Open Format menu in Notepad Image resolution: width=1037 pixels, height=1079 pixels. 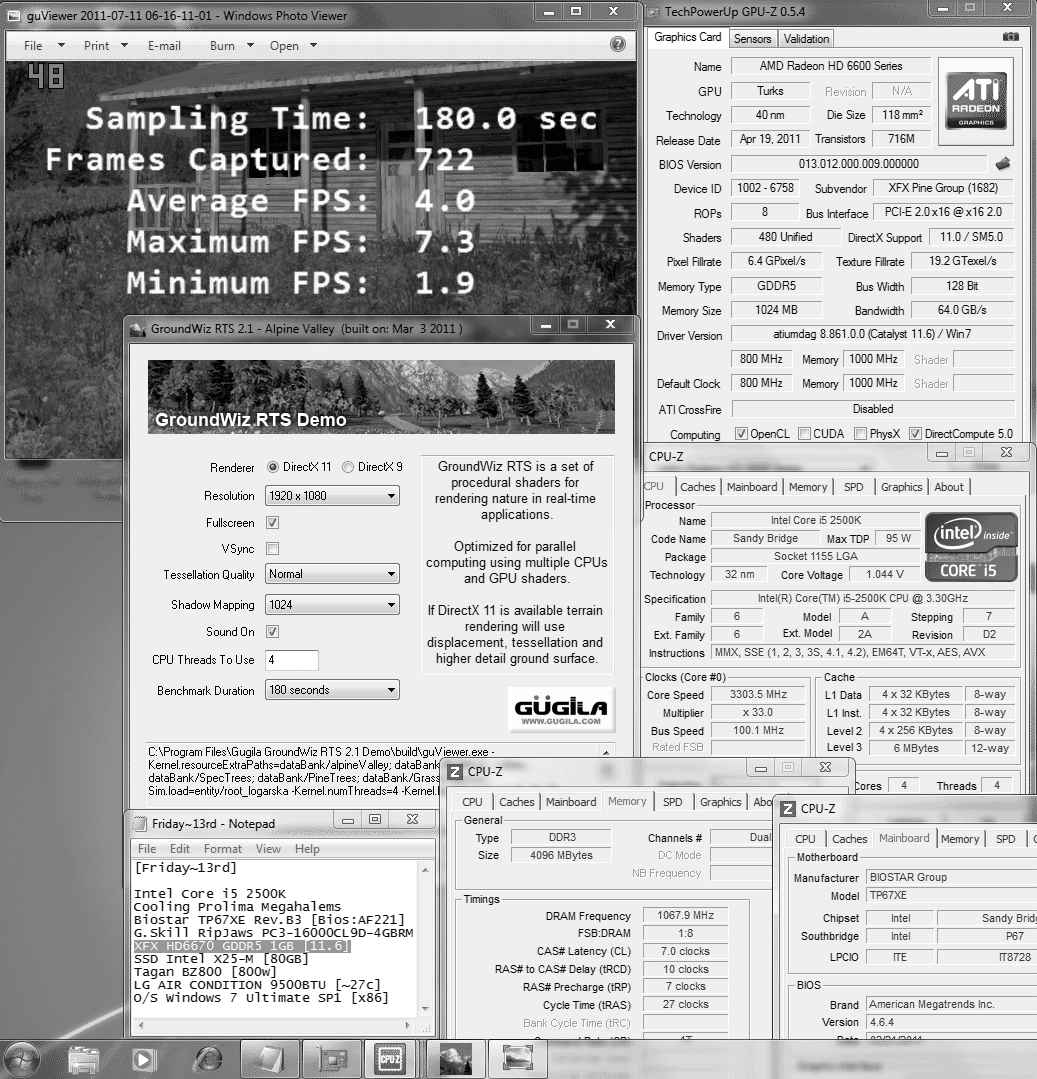pyautogui.click(x=222, y=848)
